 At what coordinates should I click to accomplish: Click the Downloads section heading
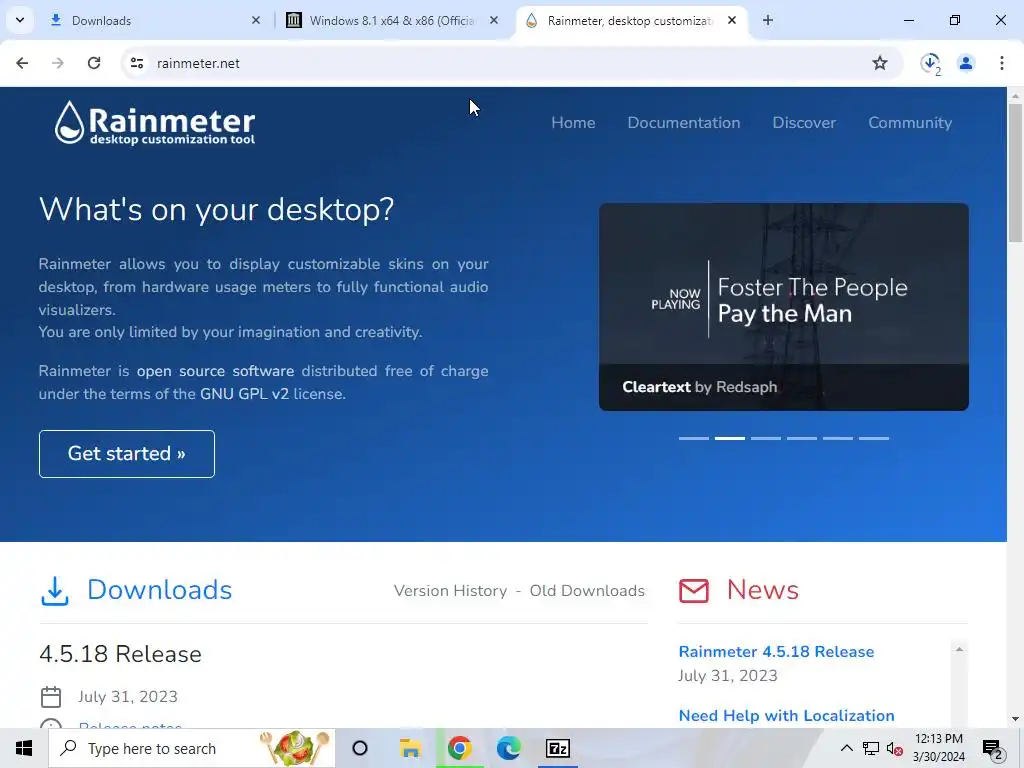159,590
